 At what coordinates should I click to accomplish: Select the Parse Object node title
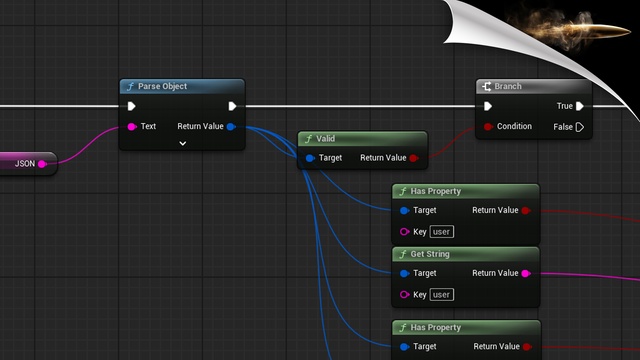(162, 86)
